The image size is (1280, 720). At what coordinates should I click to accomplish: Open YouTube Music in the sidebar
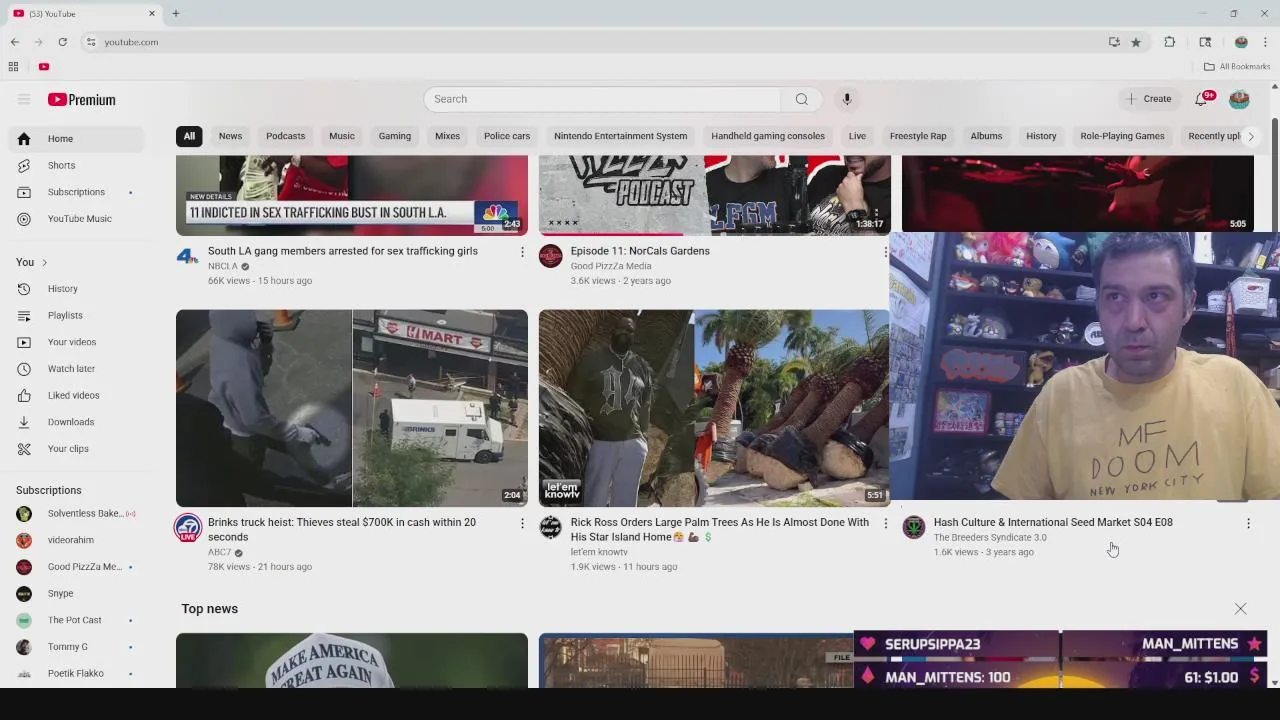coord(75,219)
